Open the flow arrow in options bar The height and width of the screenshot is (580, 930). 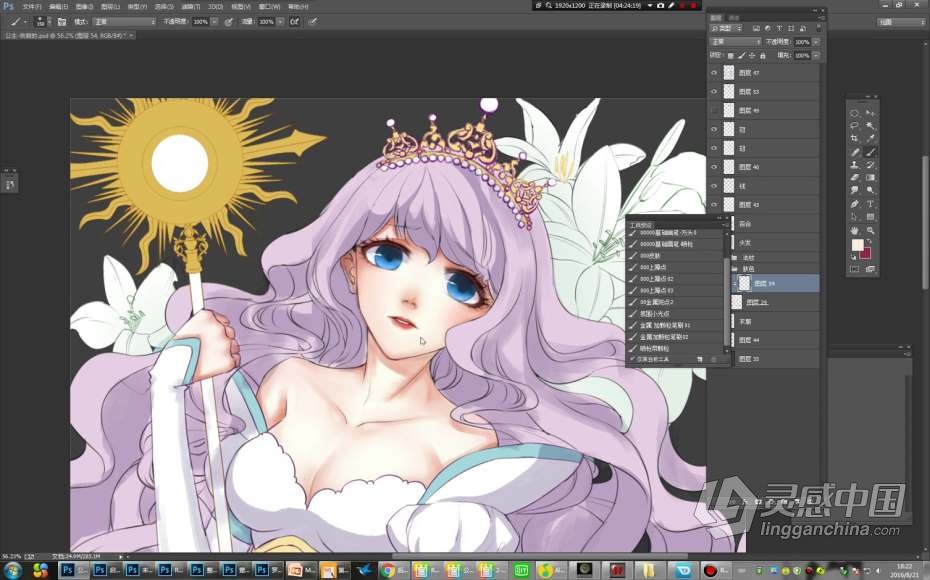[x=280, y=22]
